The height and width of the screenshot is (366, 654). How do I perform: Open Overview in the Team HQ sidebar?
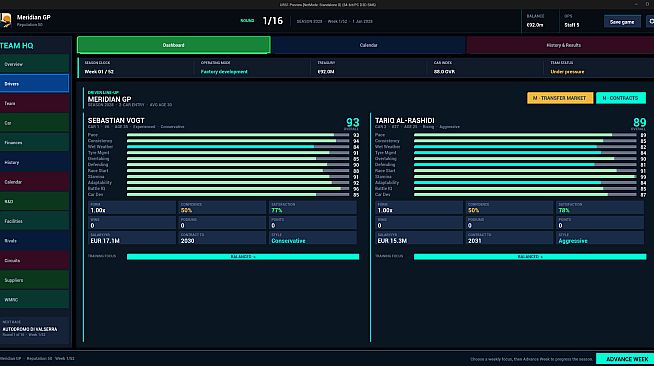[35, 64]
